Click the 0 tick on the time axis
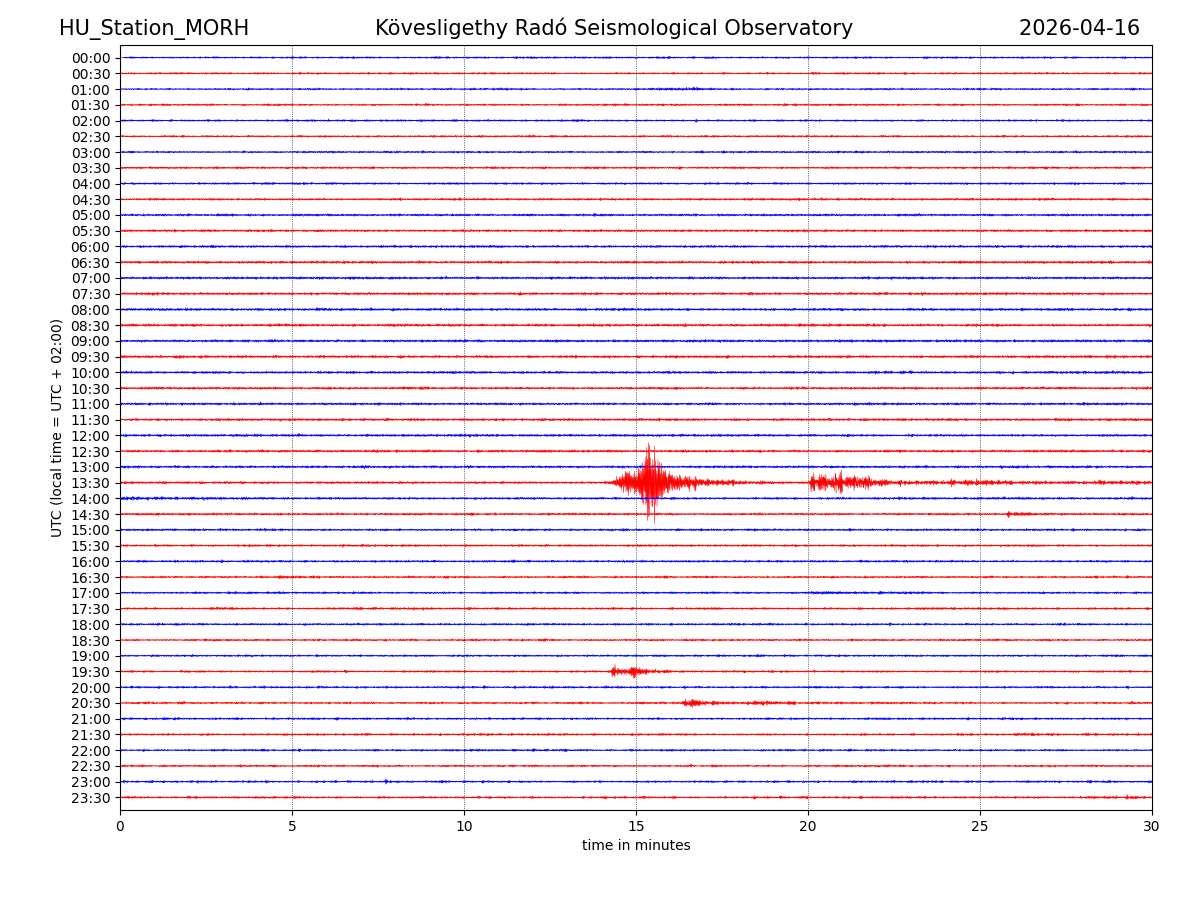Viewport: 1200px width, 900px height. [120, 826]
